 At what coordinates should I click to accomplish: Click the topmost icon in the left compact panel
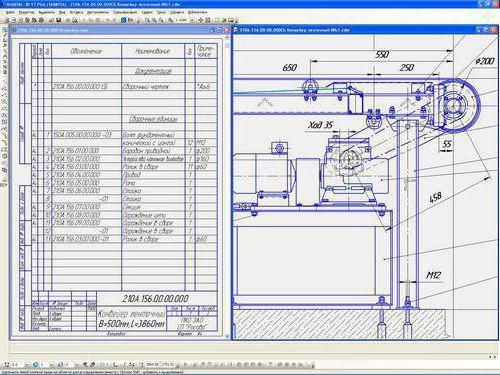pyautogui.click(x=5, y=30)
